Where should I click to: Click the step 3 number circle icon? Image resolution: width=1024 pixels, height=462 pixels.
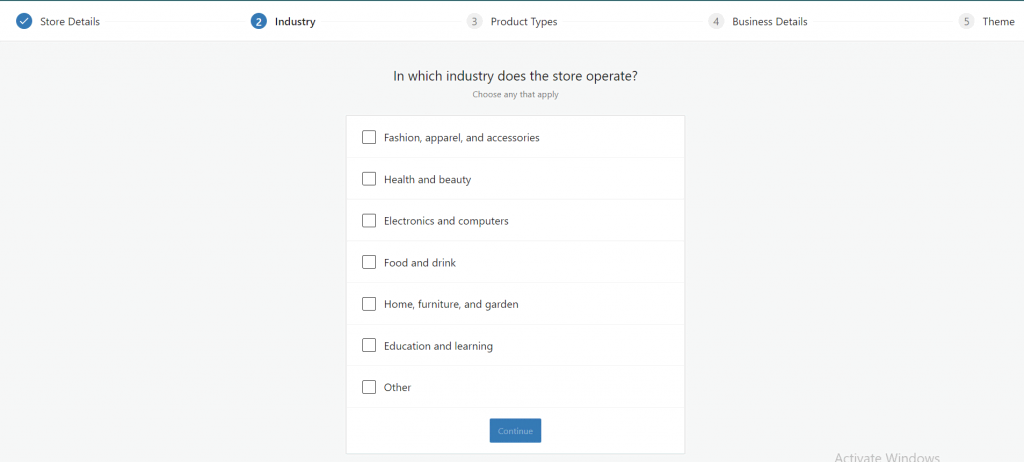pyautogui.click(x=474, y=21)
